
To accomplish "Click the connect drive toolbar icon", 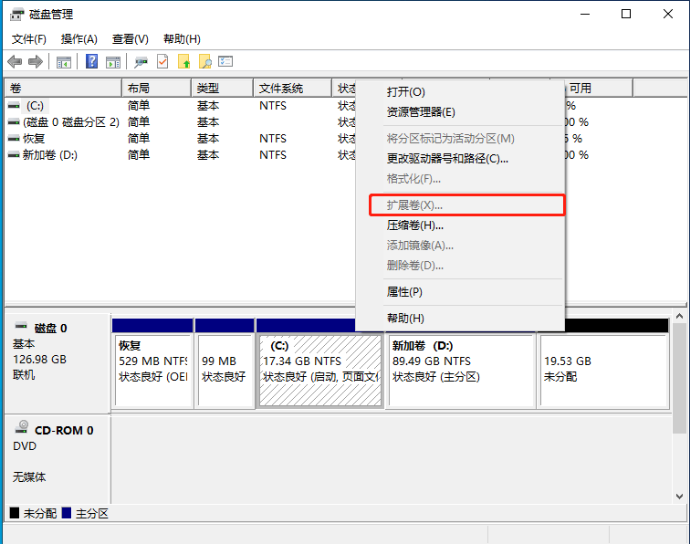I will (141, 62).
